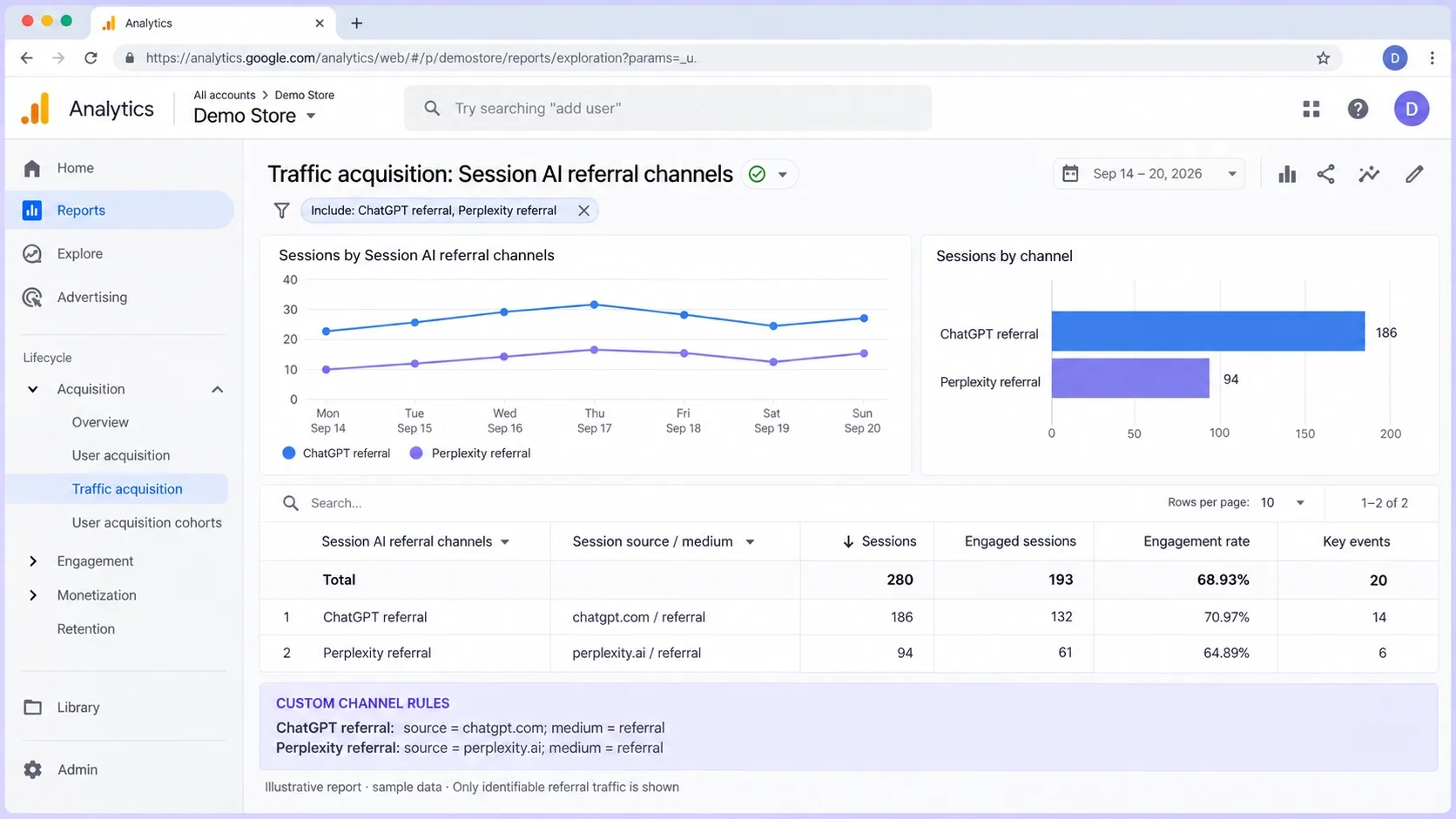The width and height of the screenshot is (1456, 819).
Task: Click chatgpt.com / referral cell
Action: (638, 617)
